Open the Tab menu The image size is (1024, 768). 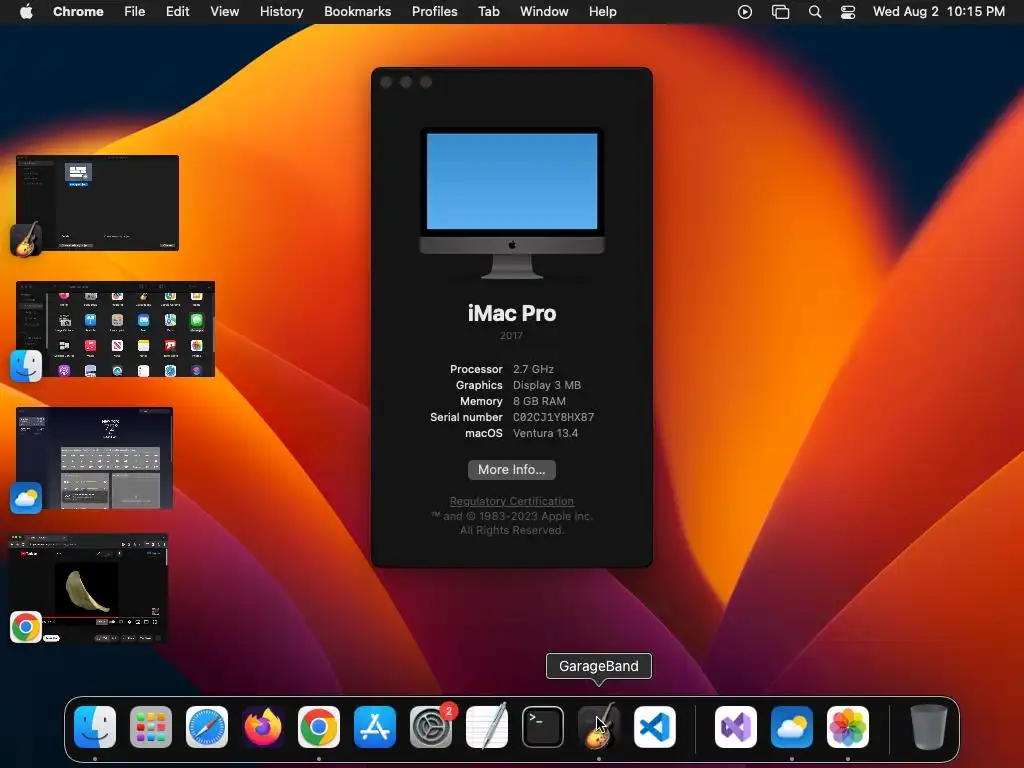pyautogui.click(x=488, y=12)
